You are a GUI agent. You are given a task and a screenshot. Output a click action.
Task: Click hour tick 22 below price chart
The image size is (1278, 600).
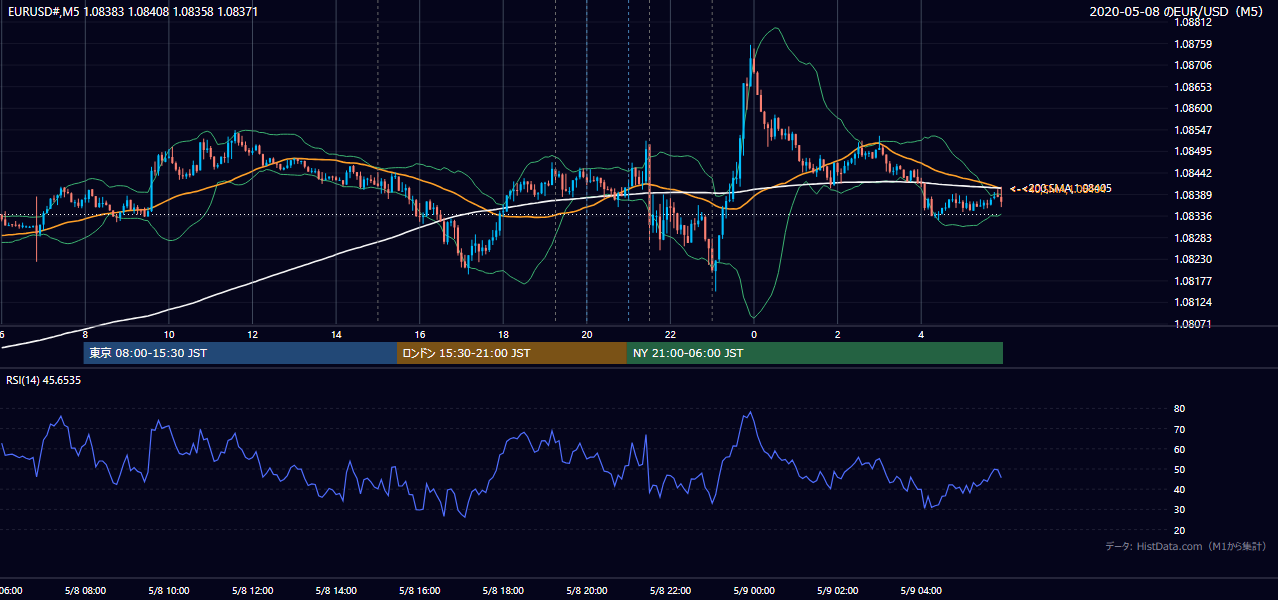coord(670,335)
